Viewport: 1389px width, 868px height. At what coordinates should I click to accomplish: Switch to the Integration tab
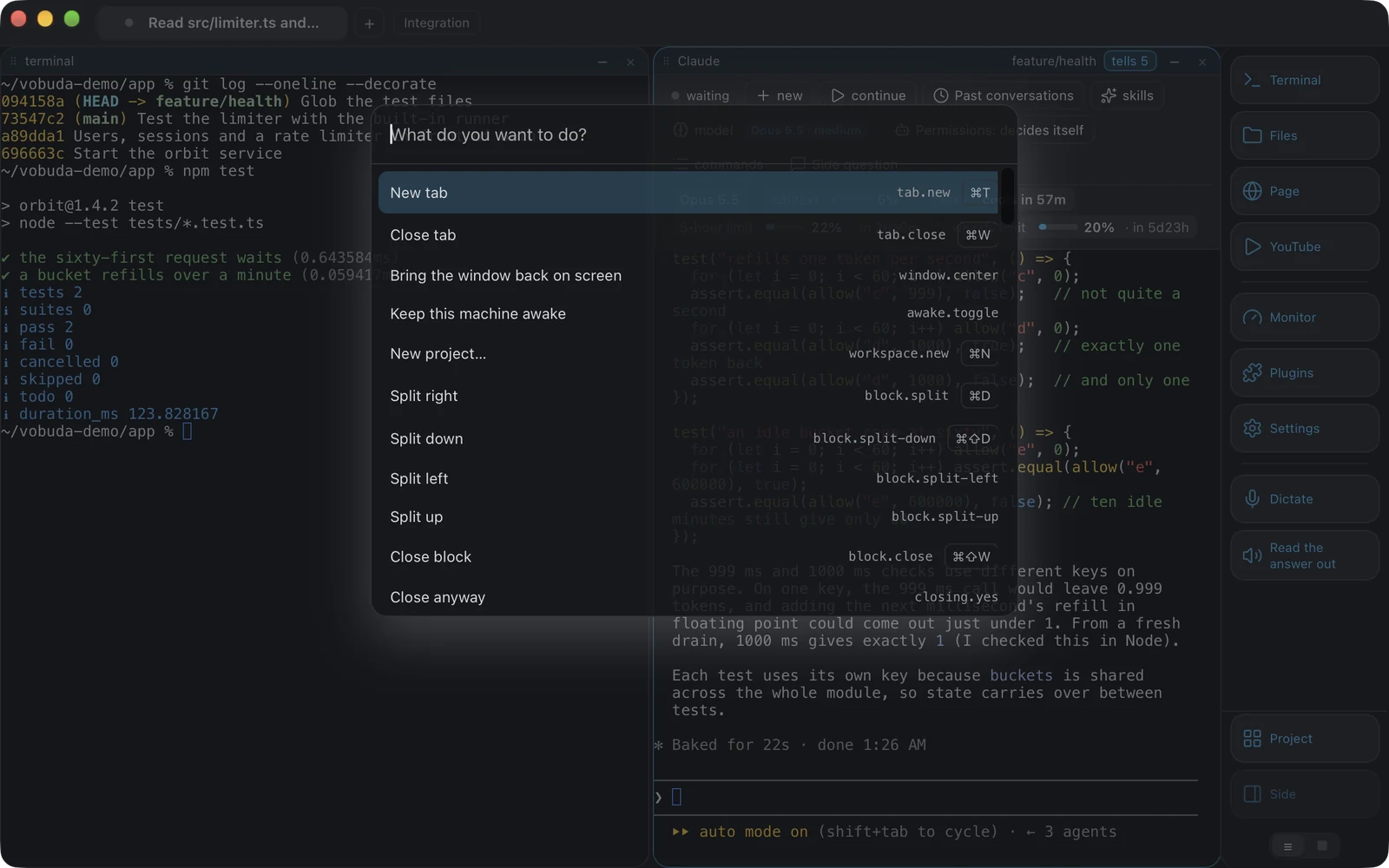tap(436, 23)
